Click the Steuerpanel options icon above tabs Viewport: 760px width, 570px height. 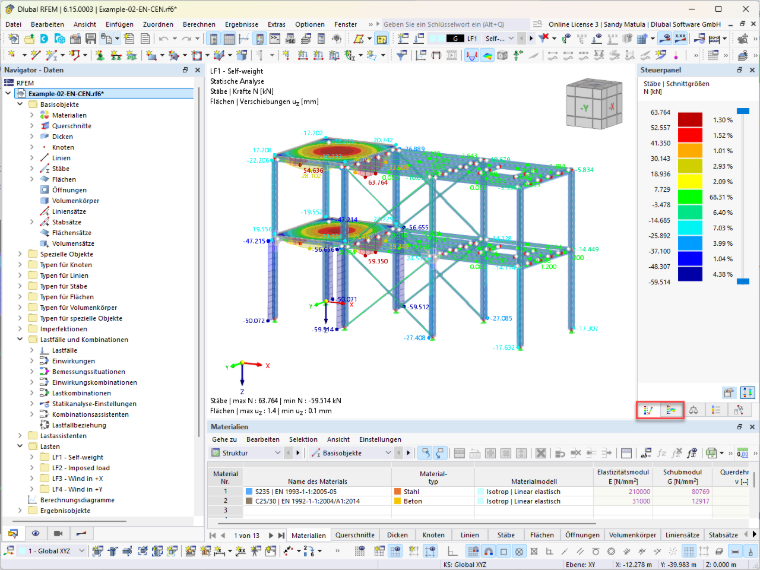728,392
